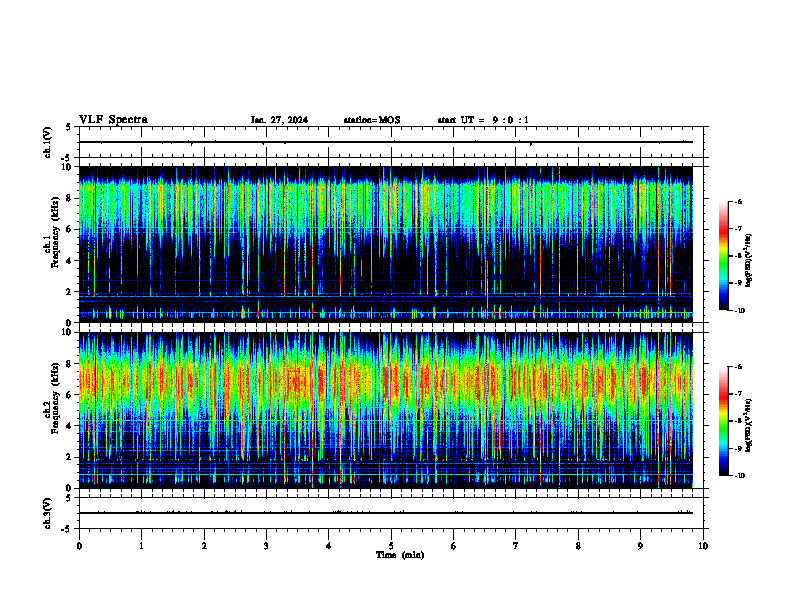Image resolution: width=792 pixels, height=612 pixels.
Task: Click the 'station=MOS' label
Action: coord(372,120)
